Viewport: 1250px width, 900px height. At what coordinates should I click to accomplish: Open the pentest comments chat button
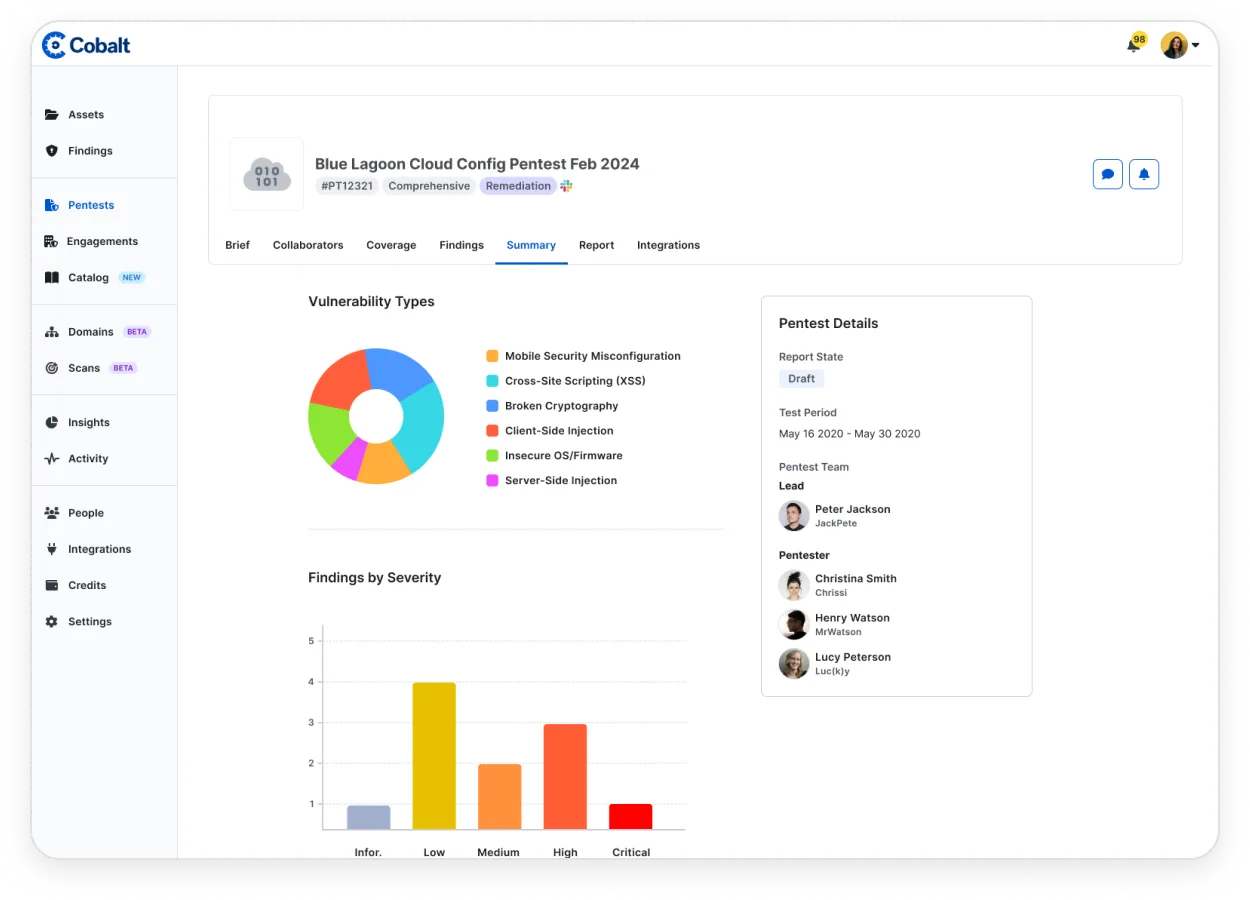click(x=1108, y=174)
